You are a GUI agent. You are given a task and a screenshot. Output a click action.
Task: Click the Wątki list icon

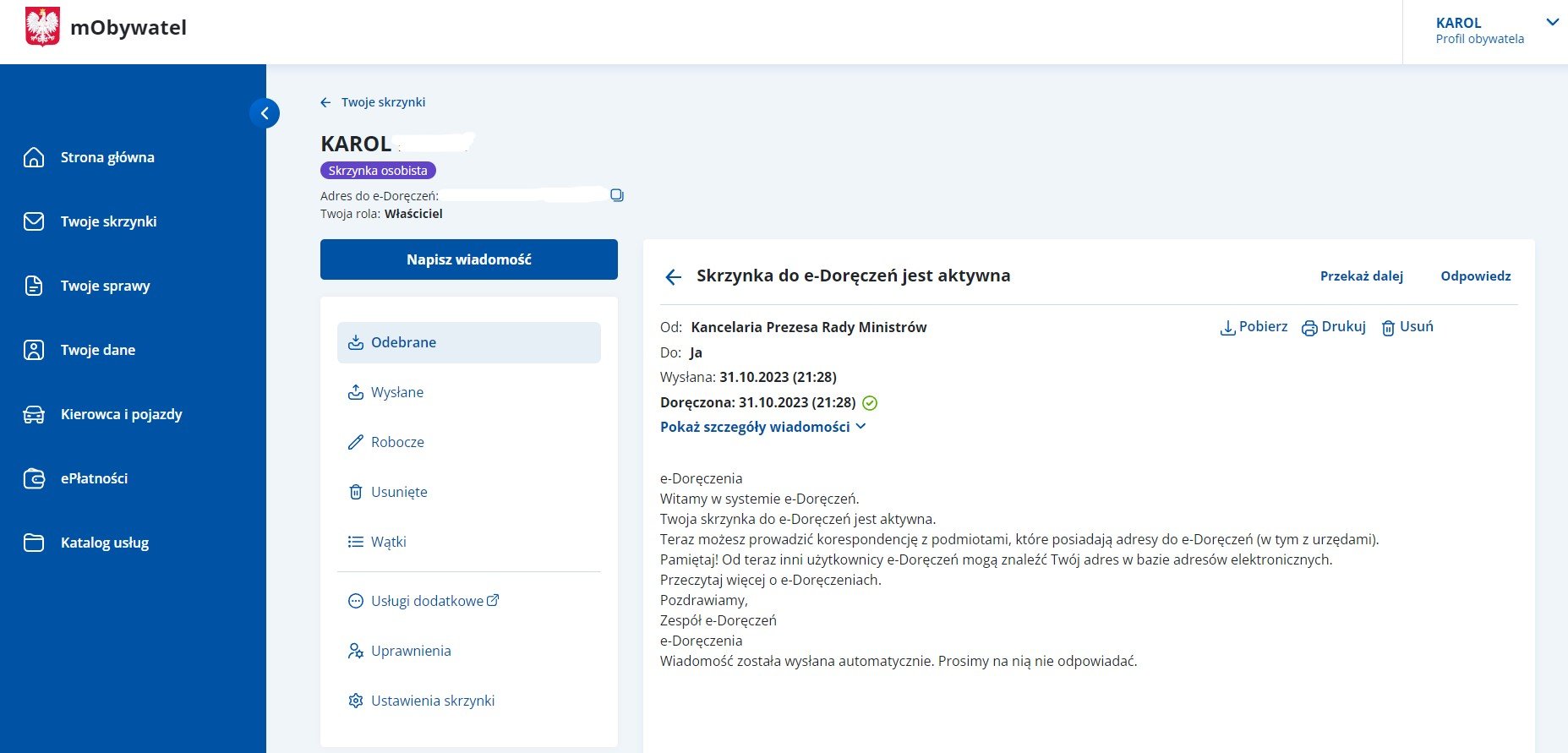(x=356, y=542)
